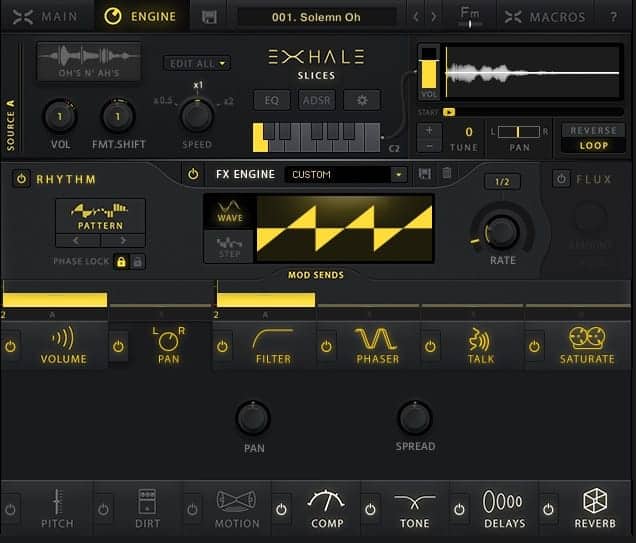The height and width of the screenshot is (543, 637).
Task: Enable phase lock closed padlock
Action: tap(121, 262)
